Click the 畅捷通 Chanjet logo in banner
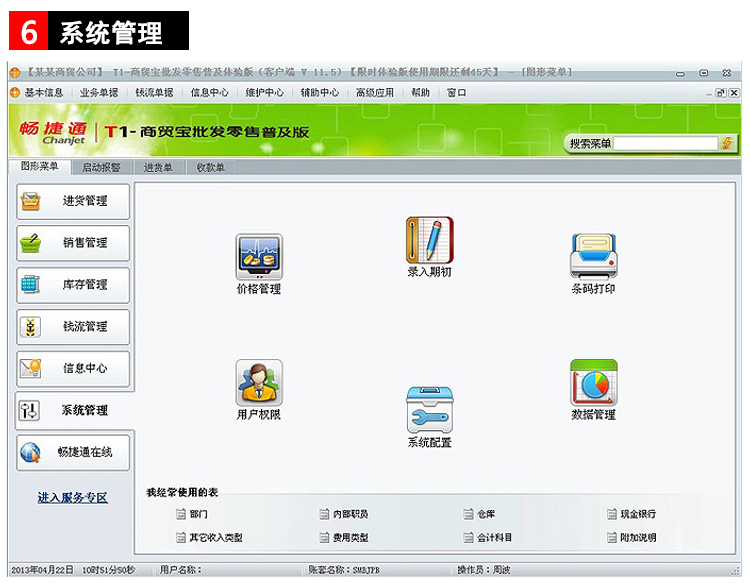Viewport: 750px width, 583px height. click(x=54, y=132)
